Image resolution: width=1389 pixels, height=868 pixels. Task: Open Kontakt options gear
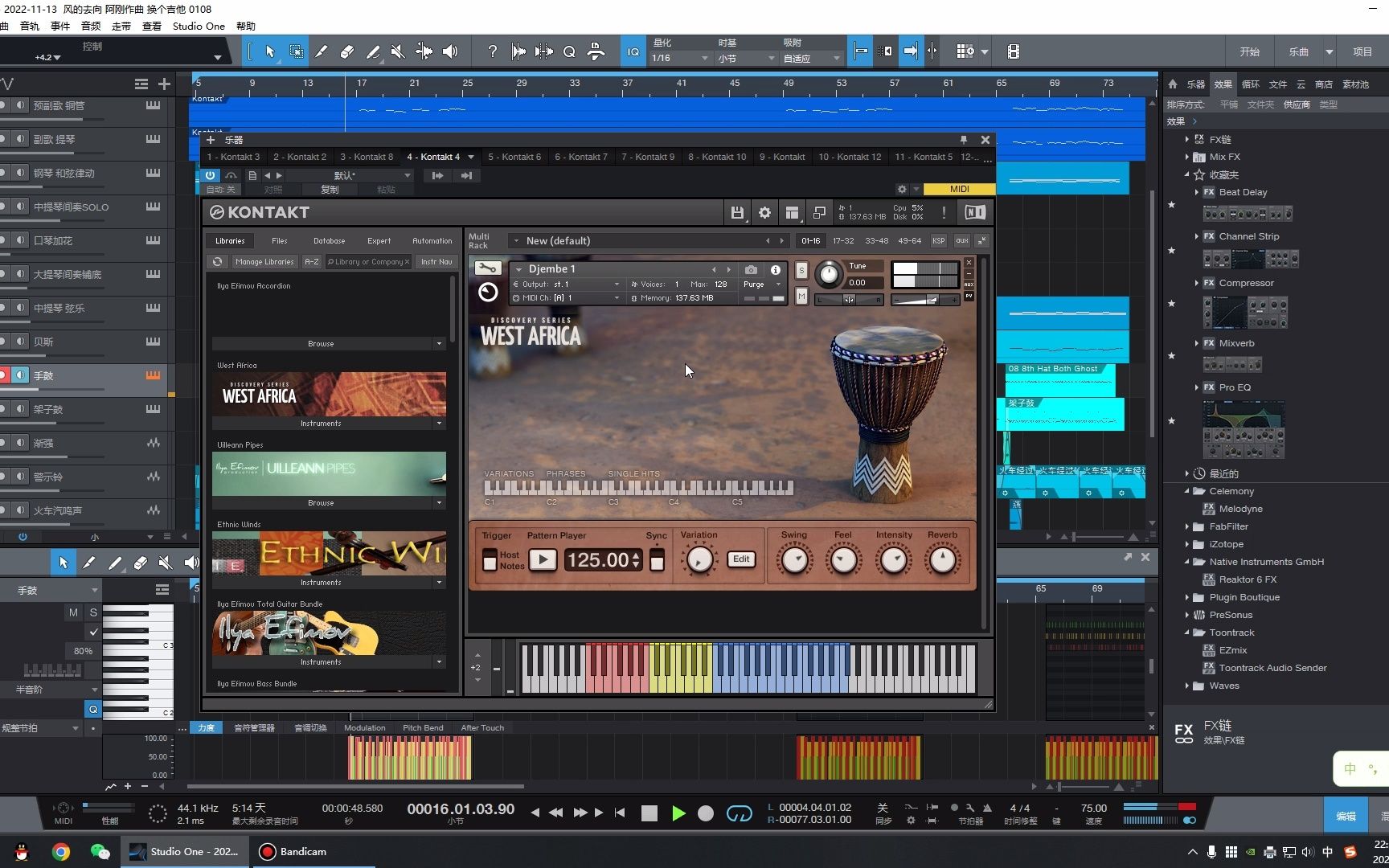[764, 213]
